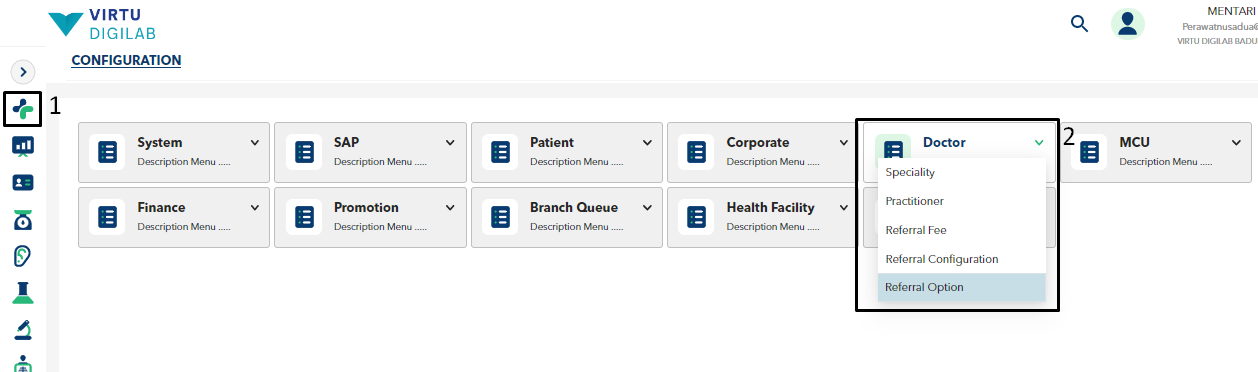Select the ID card sidebar icon

point(22,183)
